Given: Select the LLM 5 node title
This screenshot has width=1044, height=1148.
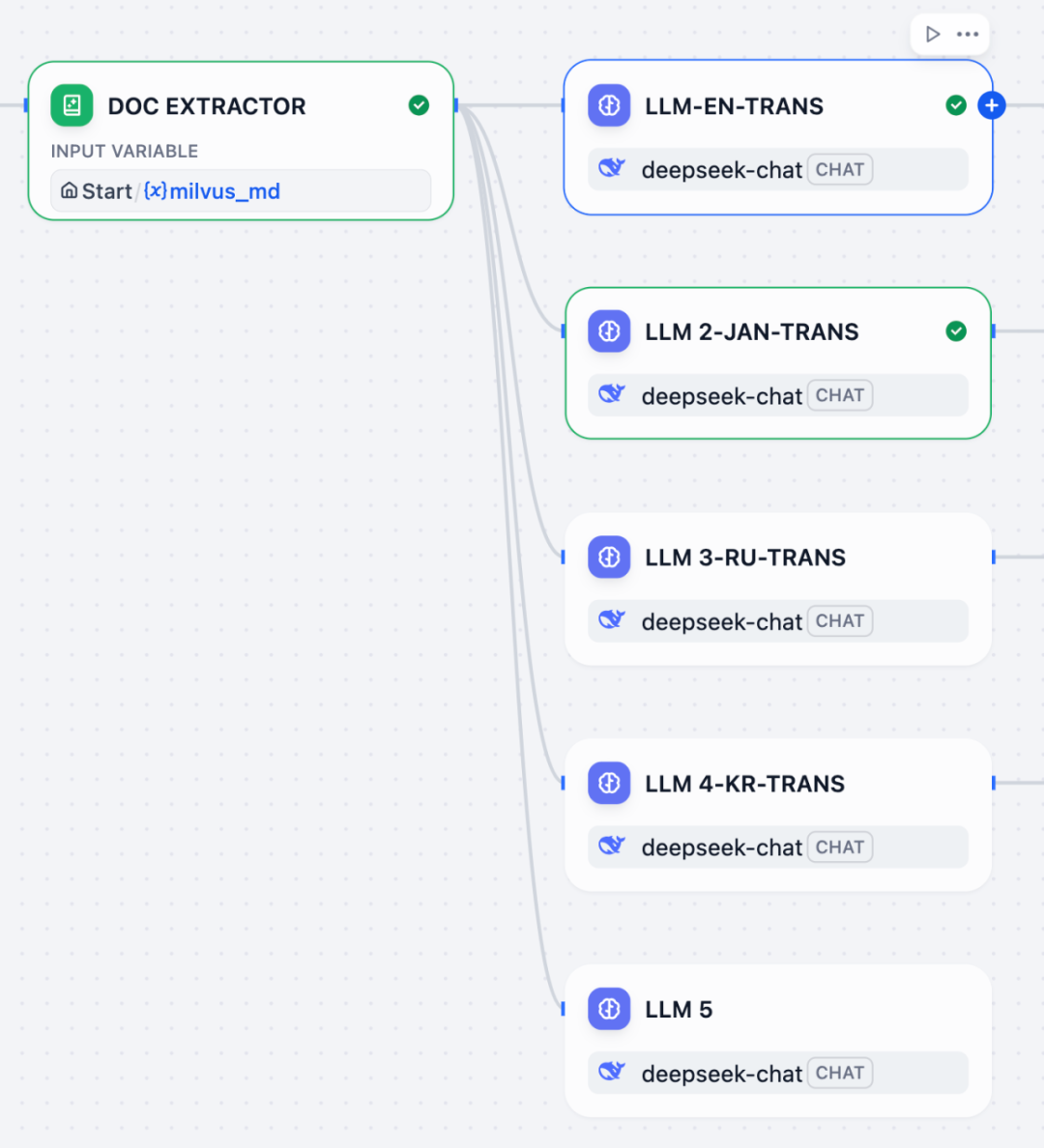Looking at the screenshot, I should pyautogui.click(x=679, y=1010).
